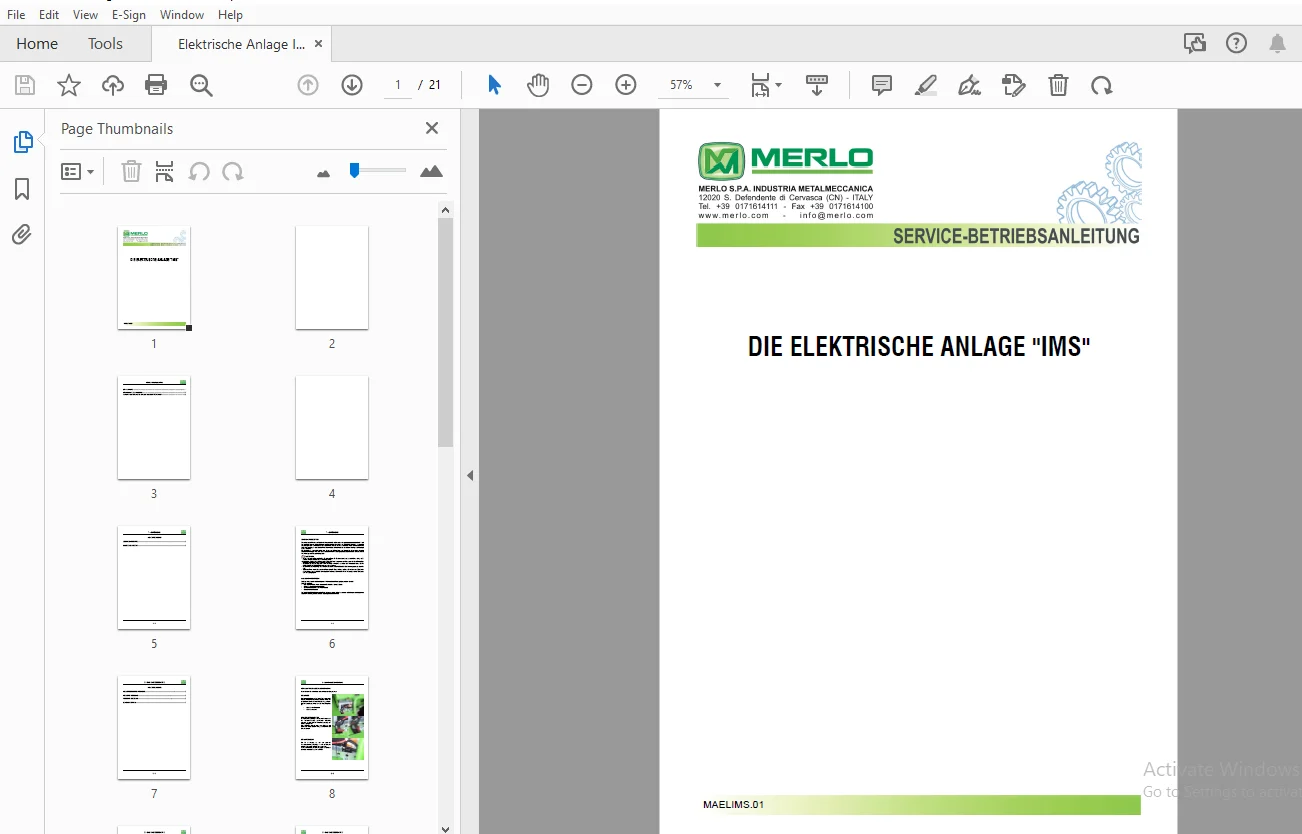The image size is (1302, 834).
Task: Open notifications bell
Action: pos(1278,43)
